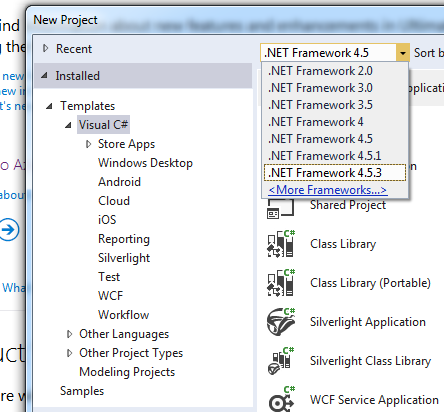
Task: Select the Templates tree label
Action: [x=87, y=106]
